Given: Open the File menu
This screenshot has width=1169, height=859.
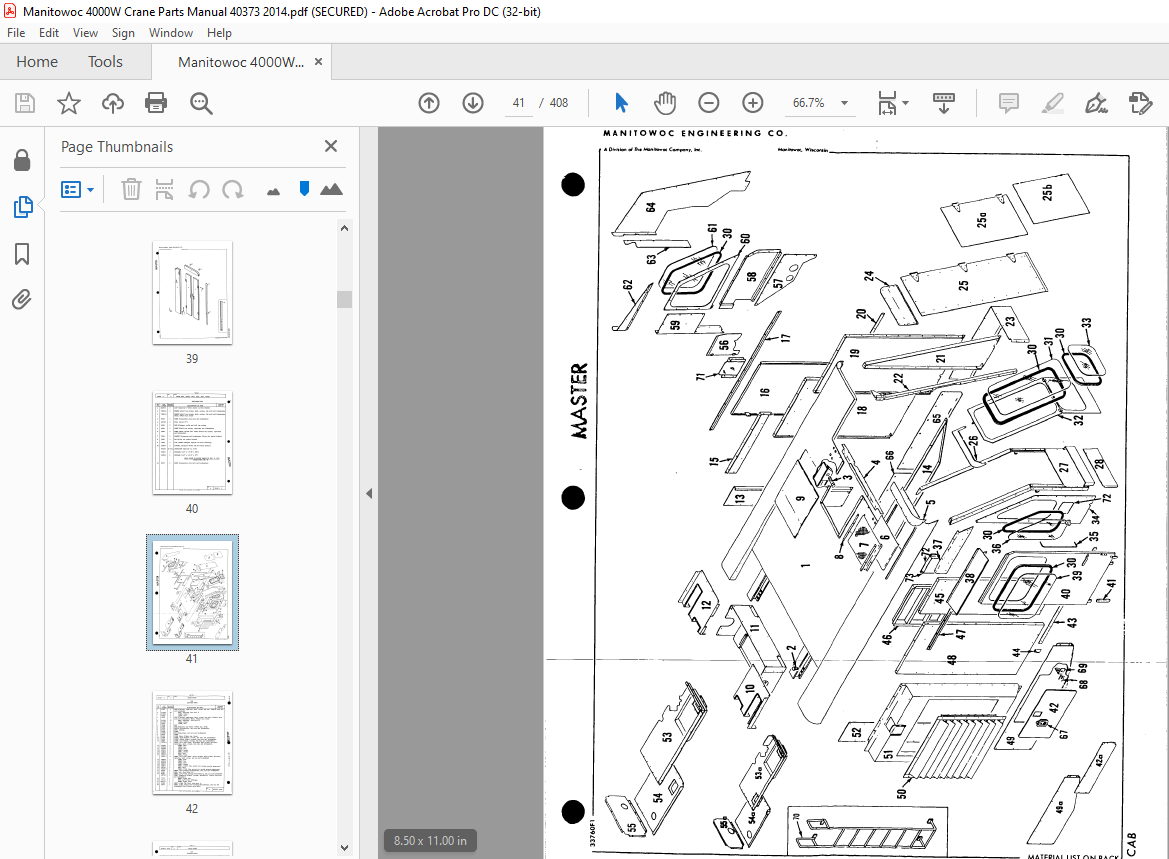Looking at the screenshot, I should 16,33.
